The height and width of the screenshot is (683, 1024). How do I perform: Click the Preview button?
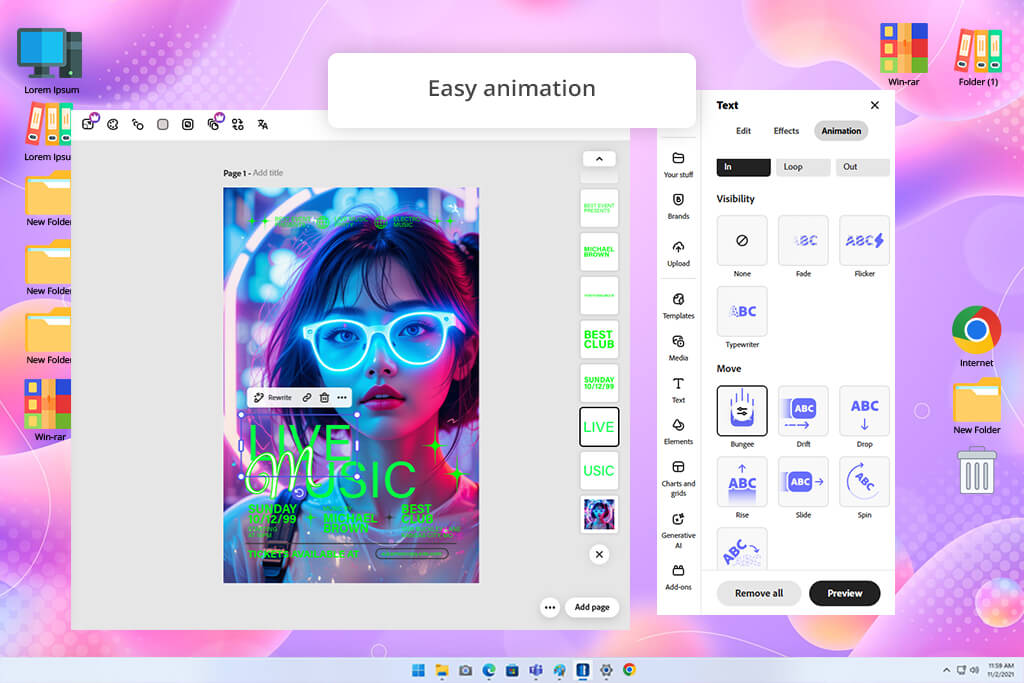coord(844,593)
